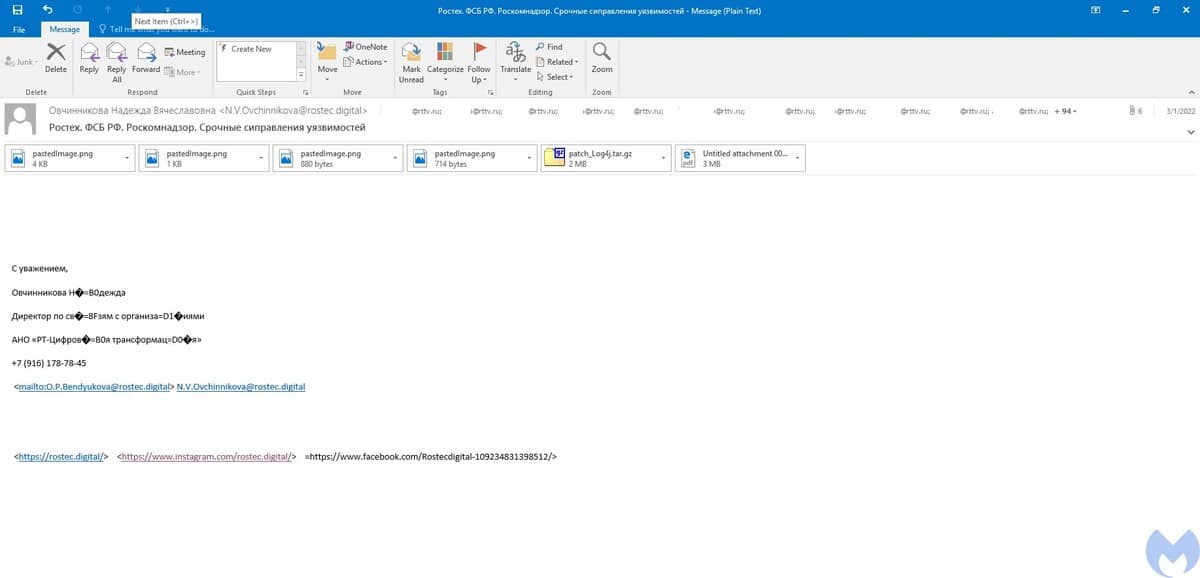Open the 1 KB pastedImage.png attachment
The height and width of the screenshot is (578, 1200).
(203, 158)
